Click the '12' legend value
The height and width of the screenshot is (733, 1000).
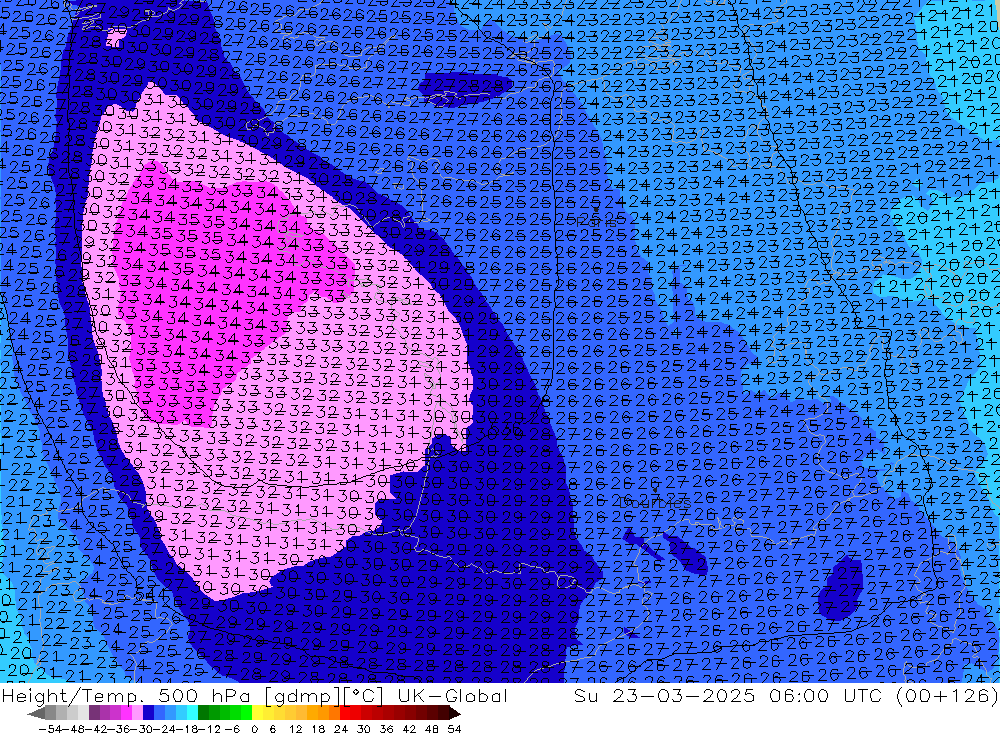point(296,729)
